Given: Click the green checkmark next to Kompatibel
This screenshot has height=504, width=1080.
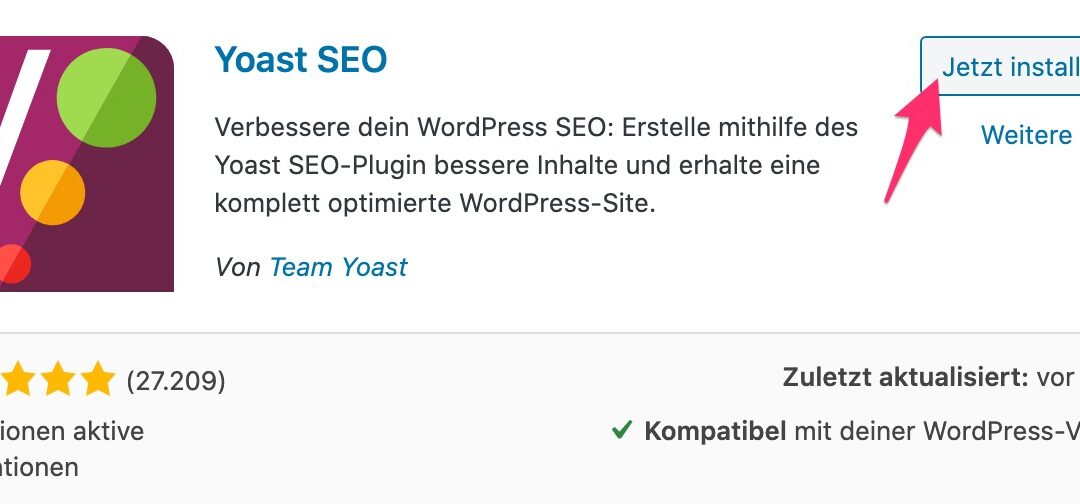Looking at the screenshot, I should point(622,431).
